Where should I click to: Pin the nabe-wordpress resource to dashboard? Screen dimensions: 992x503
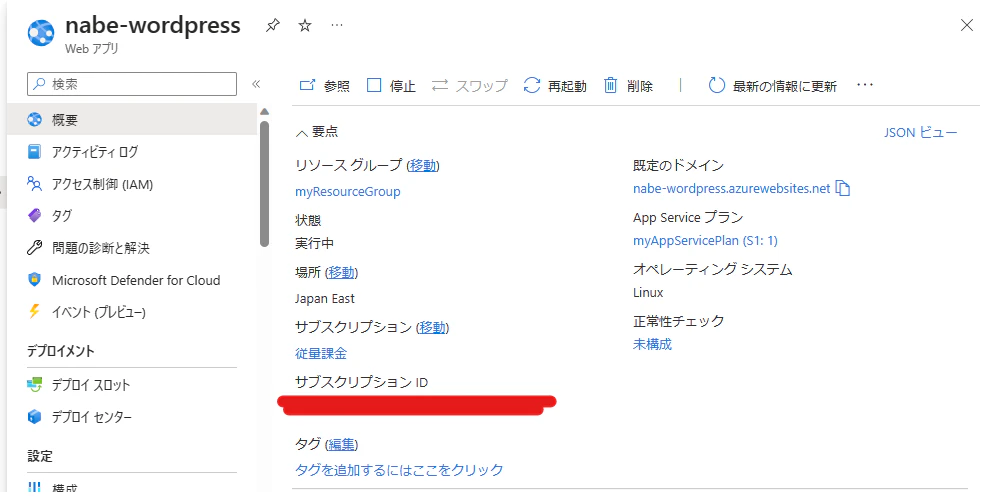(x=273, y=25)
